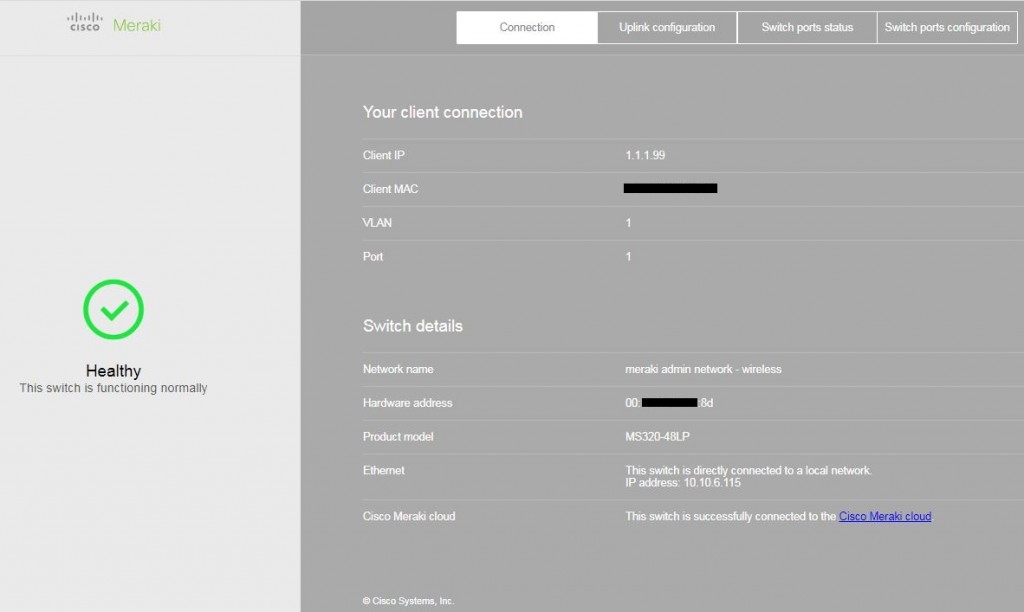
Task: Click the VLAN label
Action: coord(377,223)
